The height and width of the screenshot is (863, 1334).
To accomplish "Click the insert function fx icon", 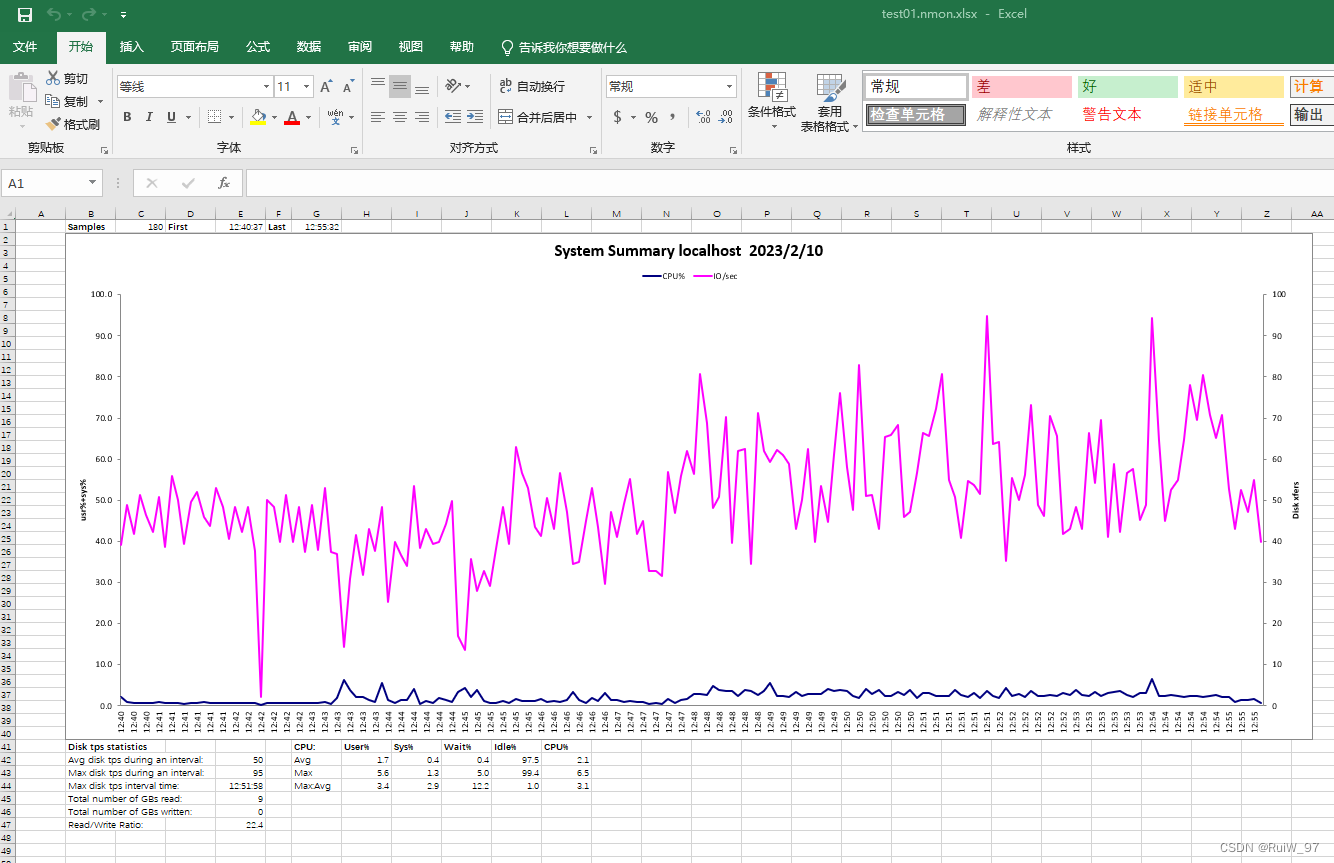I will pyautogui.click(x=224, y=183).
